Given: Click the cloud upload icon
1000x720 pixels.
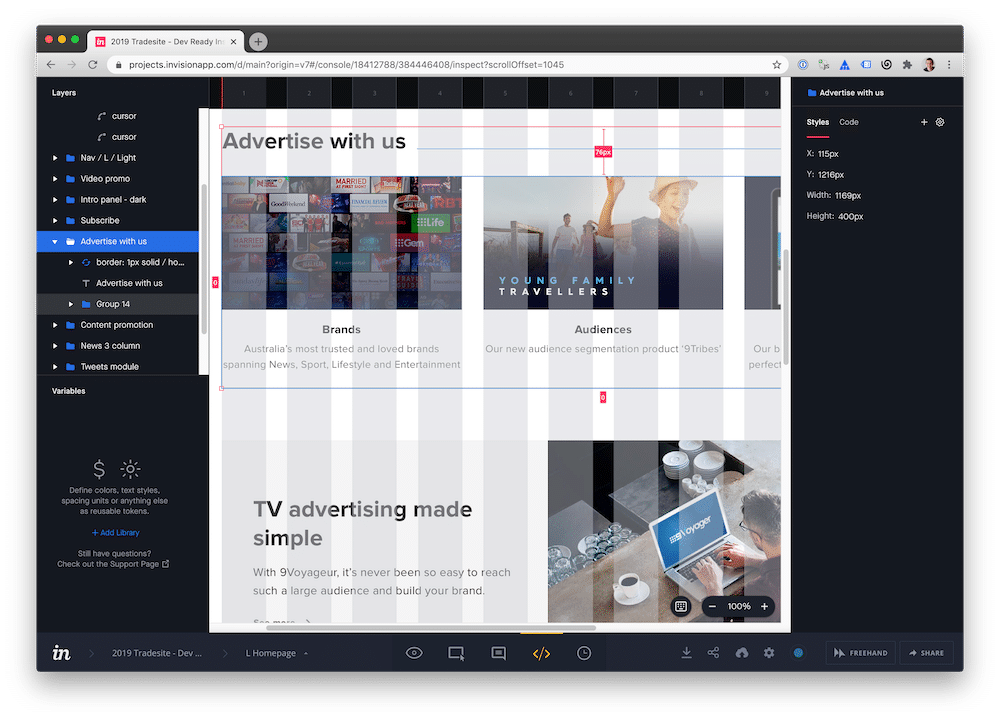Looking at the screenshot, I should pyautogui.click(x=742, y=652).
